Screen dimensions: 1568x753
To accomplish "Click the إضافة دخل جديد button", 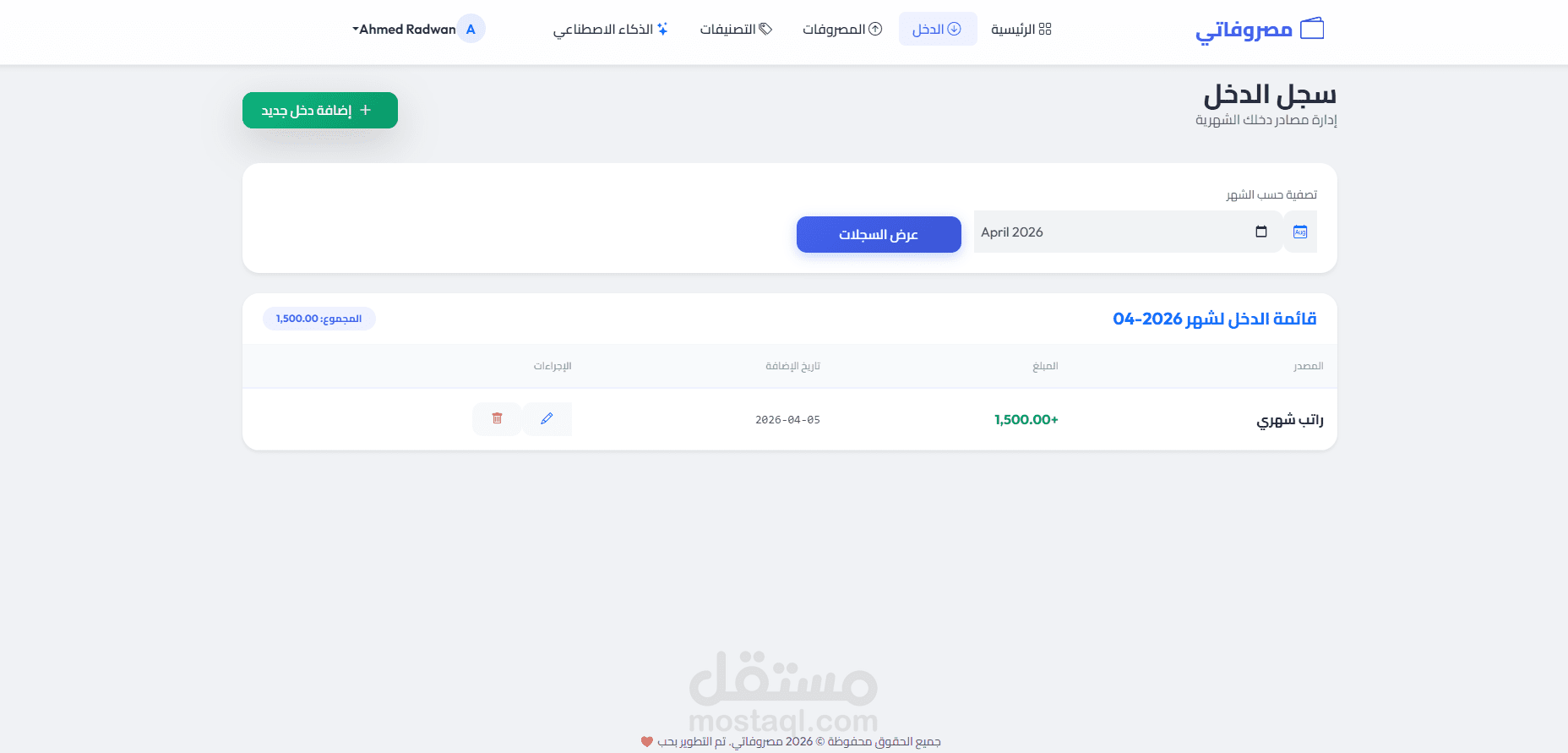I will click(x=320, y=110).
